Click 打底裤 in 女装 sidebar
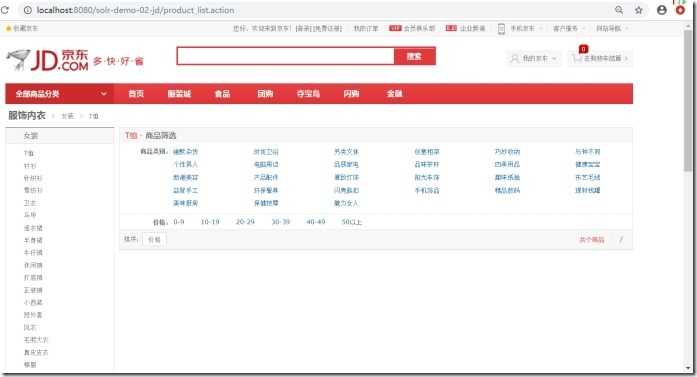 [x=33, y=278]
